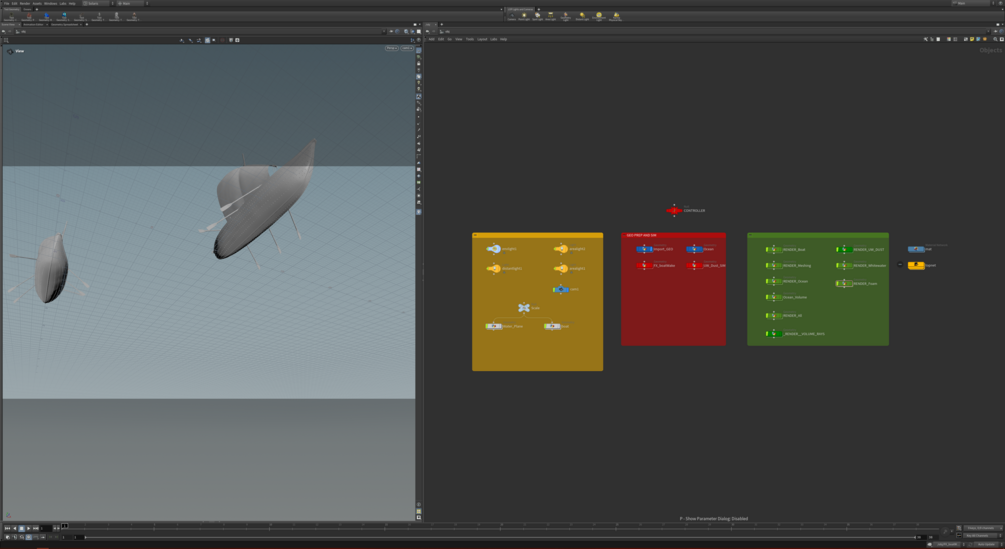Select the arealight2 node
The height and width of the screenshot is (549, 1005).
pyautogui.click(x=561, y=249)
